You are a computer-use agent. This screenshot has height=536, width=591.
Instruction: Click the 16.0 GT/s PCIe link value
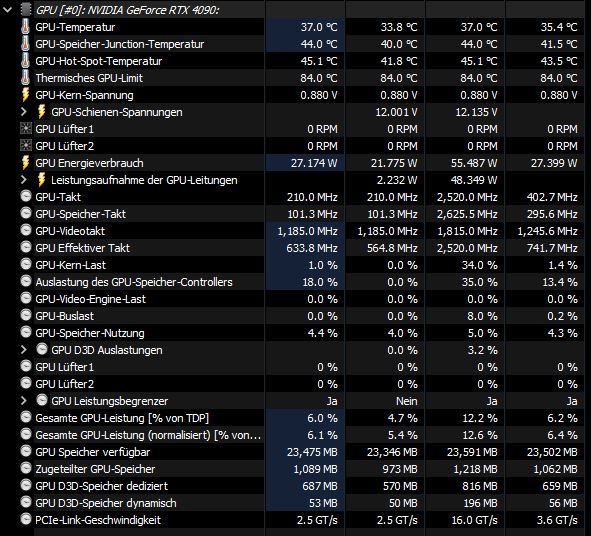(475, 520)
